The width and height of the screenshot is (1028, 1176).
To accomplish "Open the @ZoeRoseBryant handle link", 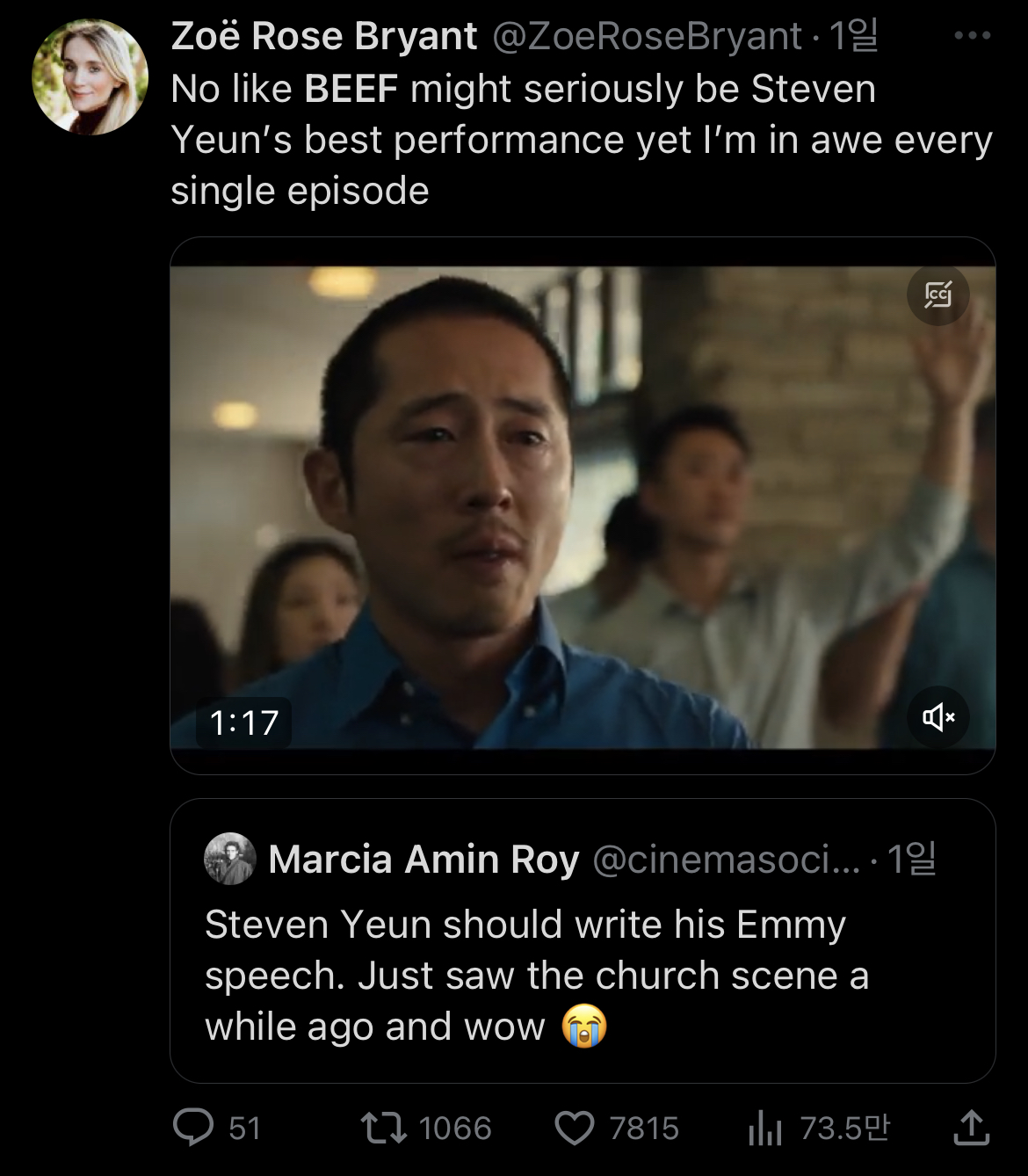I will (647, 36).
